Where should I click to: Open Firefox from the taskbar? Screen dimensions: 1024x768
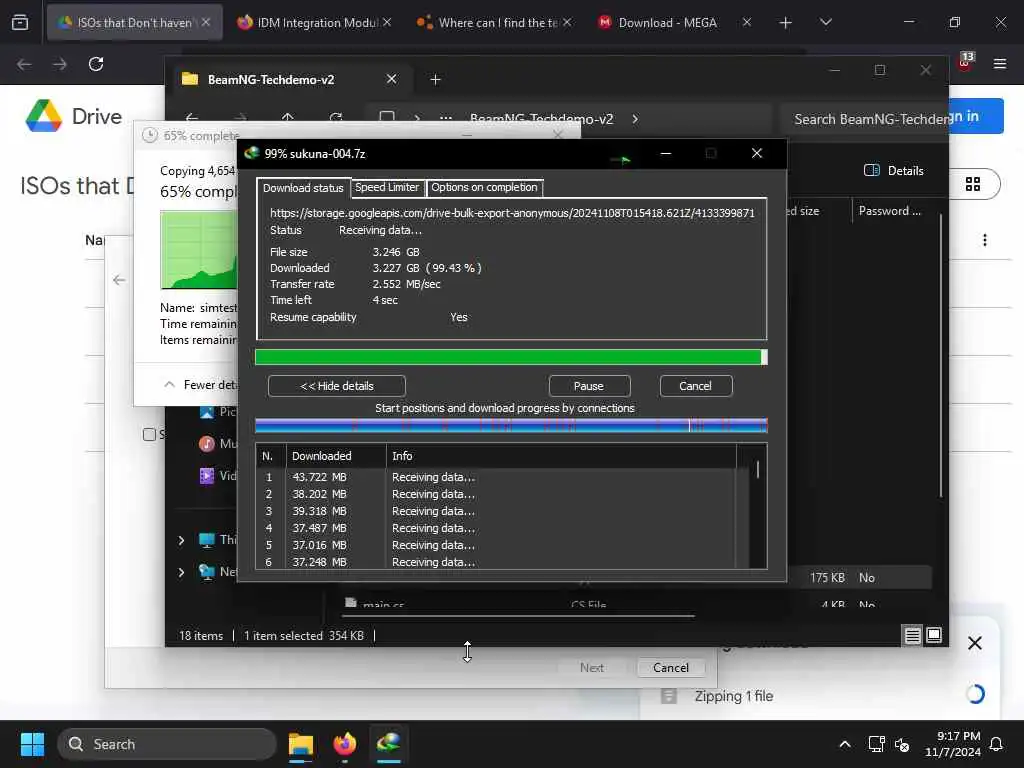point(345,744)
